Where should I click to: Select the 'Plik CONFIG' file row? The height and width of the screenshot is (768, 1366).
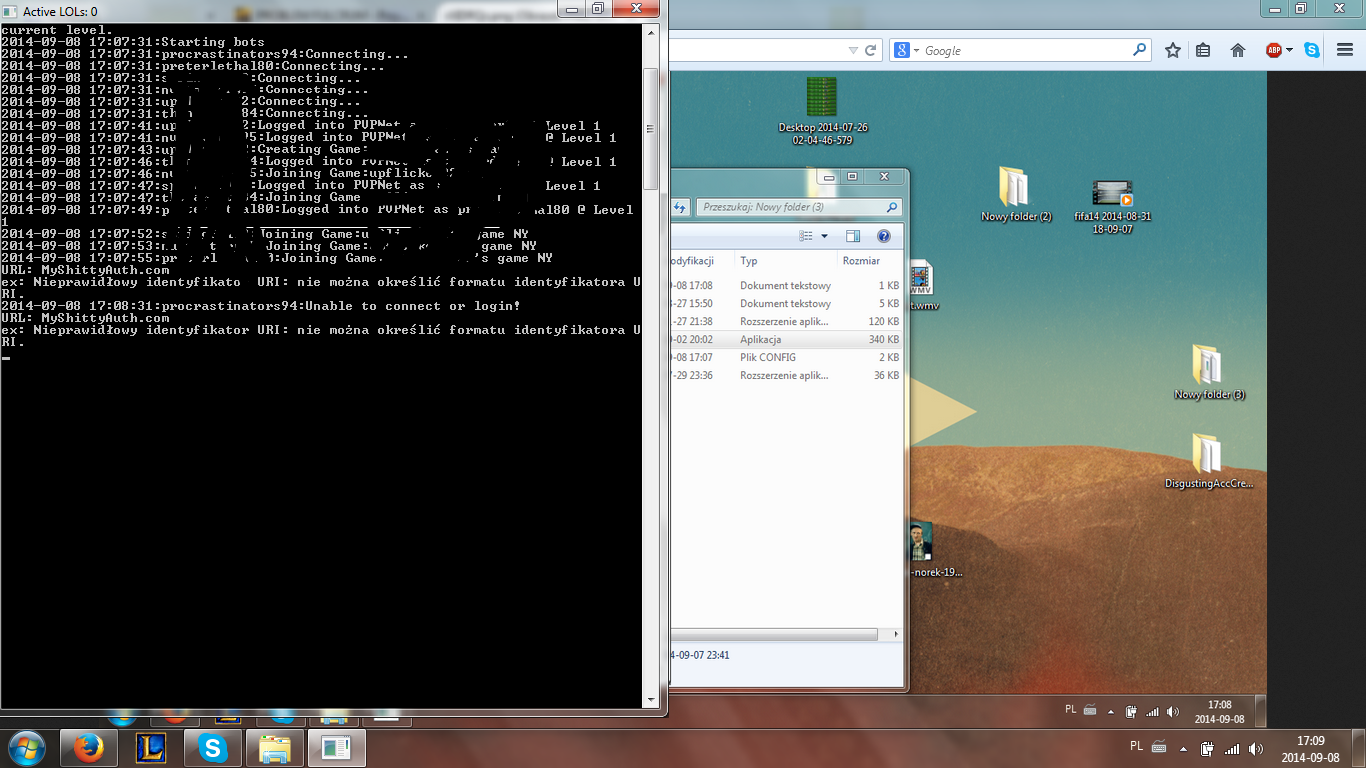[x=786, y=357]
